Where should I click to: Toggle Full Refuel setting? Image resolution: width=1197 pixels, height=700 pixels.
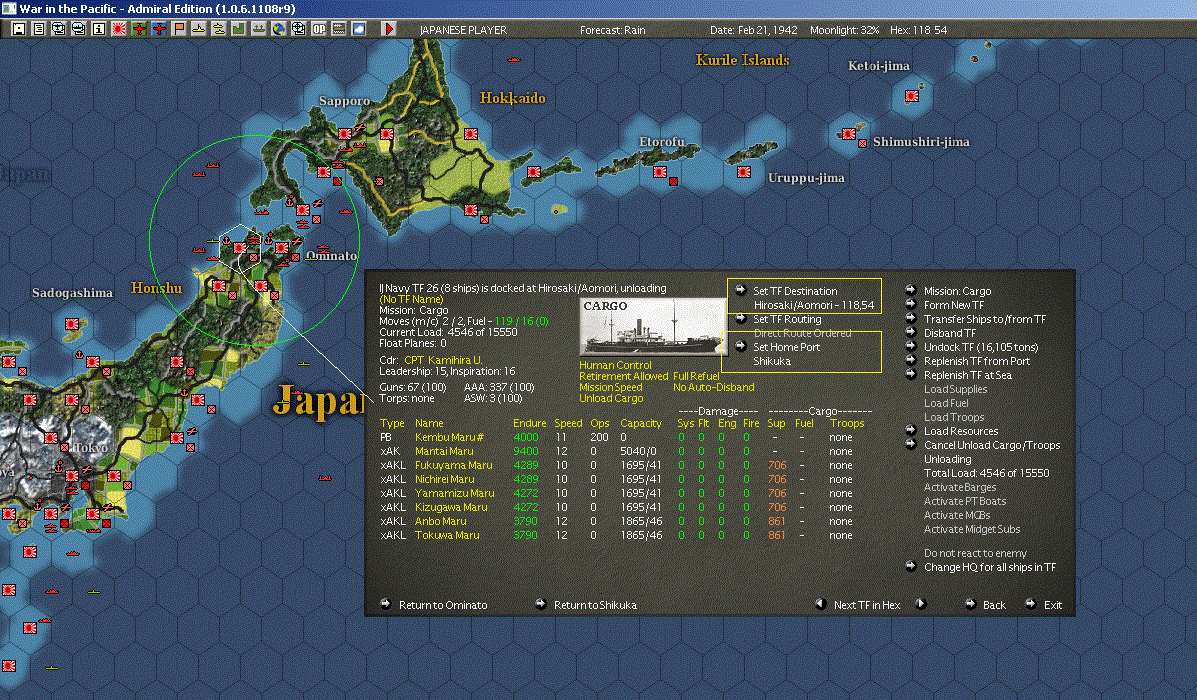696,376
